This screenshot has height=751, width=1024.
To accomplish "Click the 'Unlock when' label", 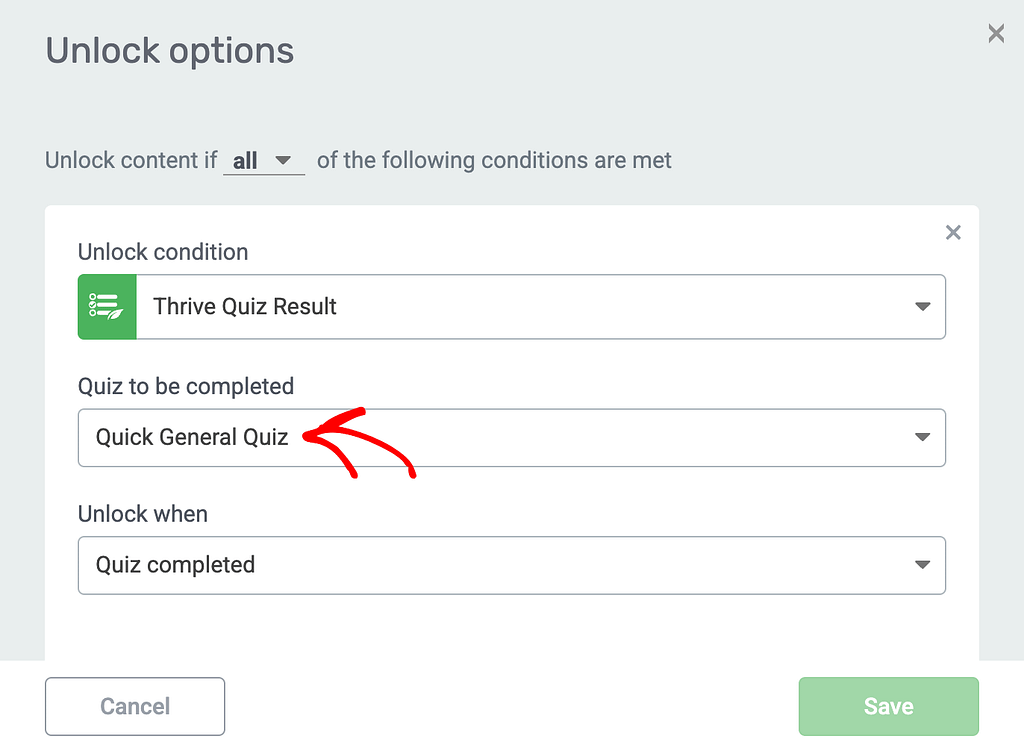I will click(143, 514).
